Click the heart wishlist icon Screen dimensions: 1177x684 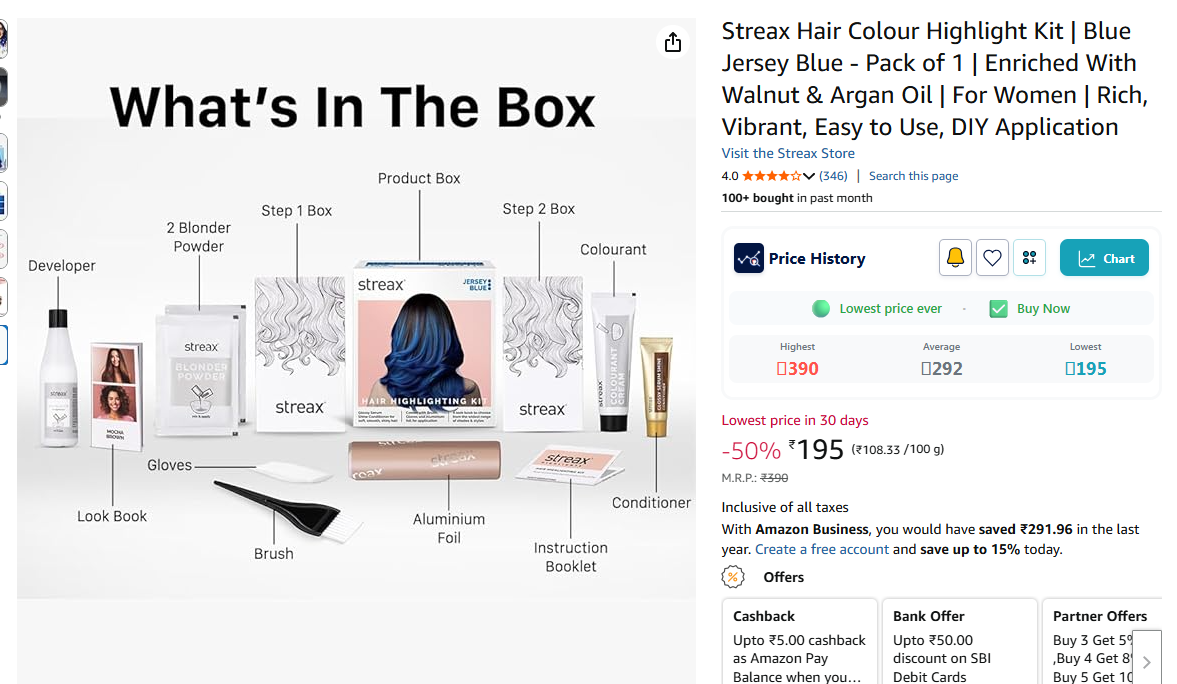pyautogui.click(x=992, y=258)
